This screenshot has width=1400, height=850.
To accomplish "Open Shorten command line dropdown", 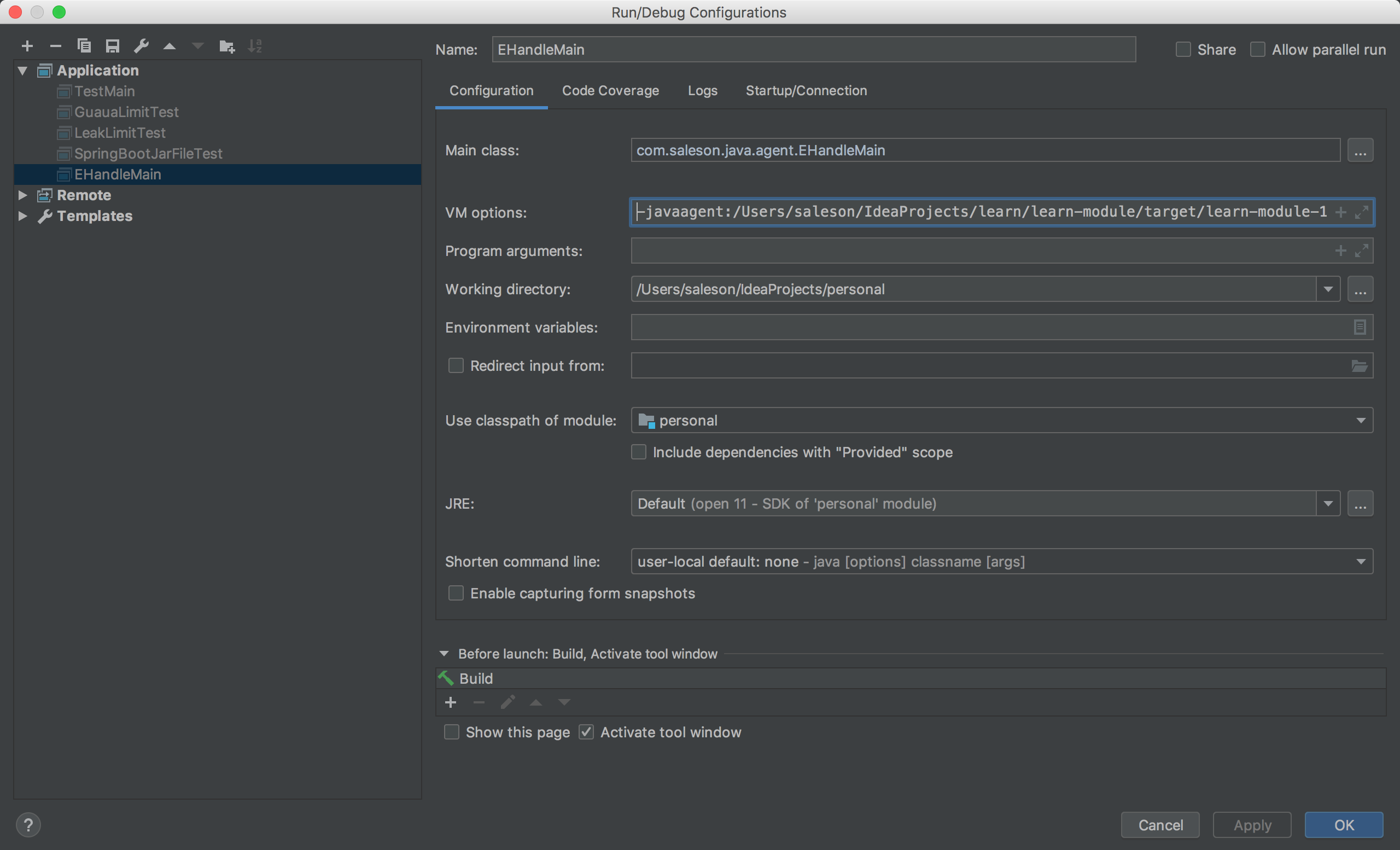I will point(1361,561).
